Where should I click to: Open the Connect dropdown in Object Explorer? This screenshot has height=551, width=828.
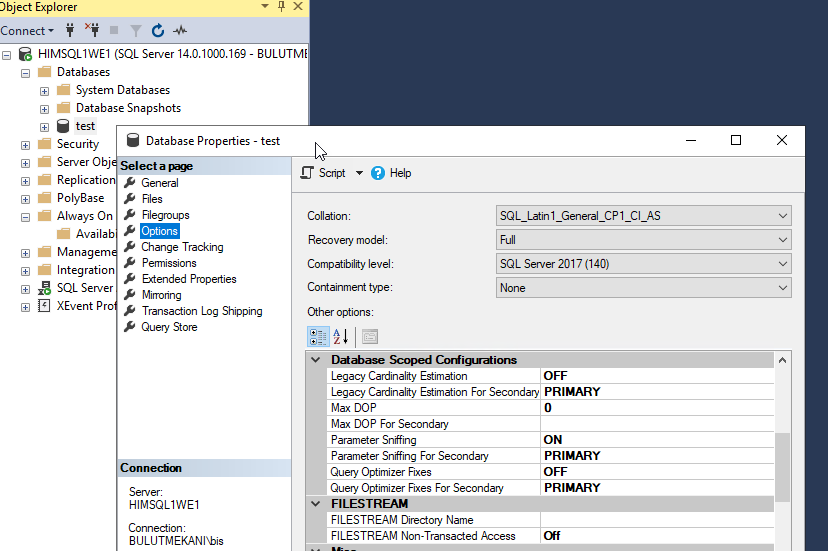[x=27, y=31]
